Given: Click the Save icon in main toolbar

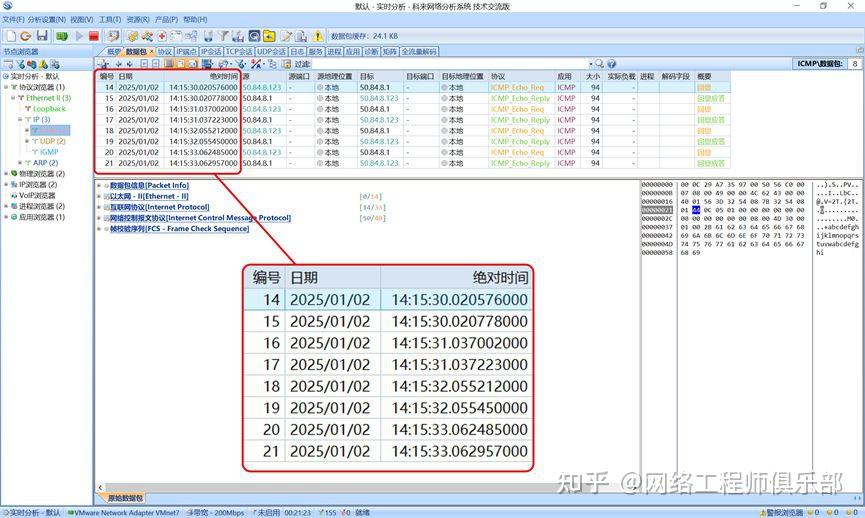Looking at the screenshot, I should [x=44, y=36].
